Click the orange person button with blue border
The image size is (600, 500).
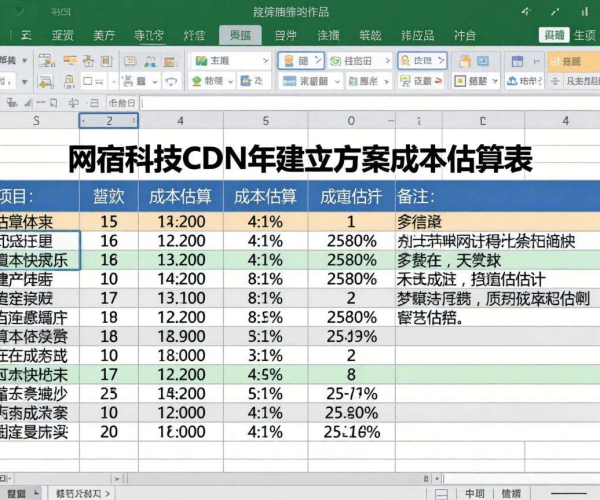(x=301, y=61)
